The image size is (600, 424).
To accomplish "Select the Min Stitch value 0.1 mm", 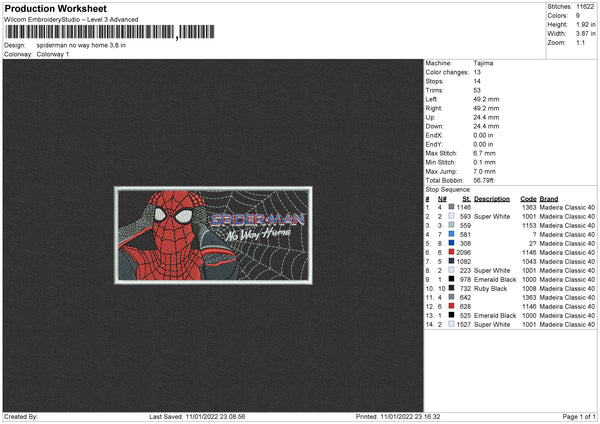I will coord(484,162).
